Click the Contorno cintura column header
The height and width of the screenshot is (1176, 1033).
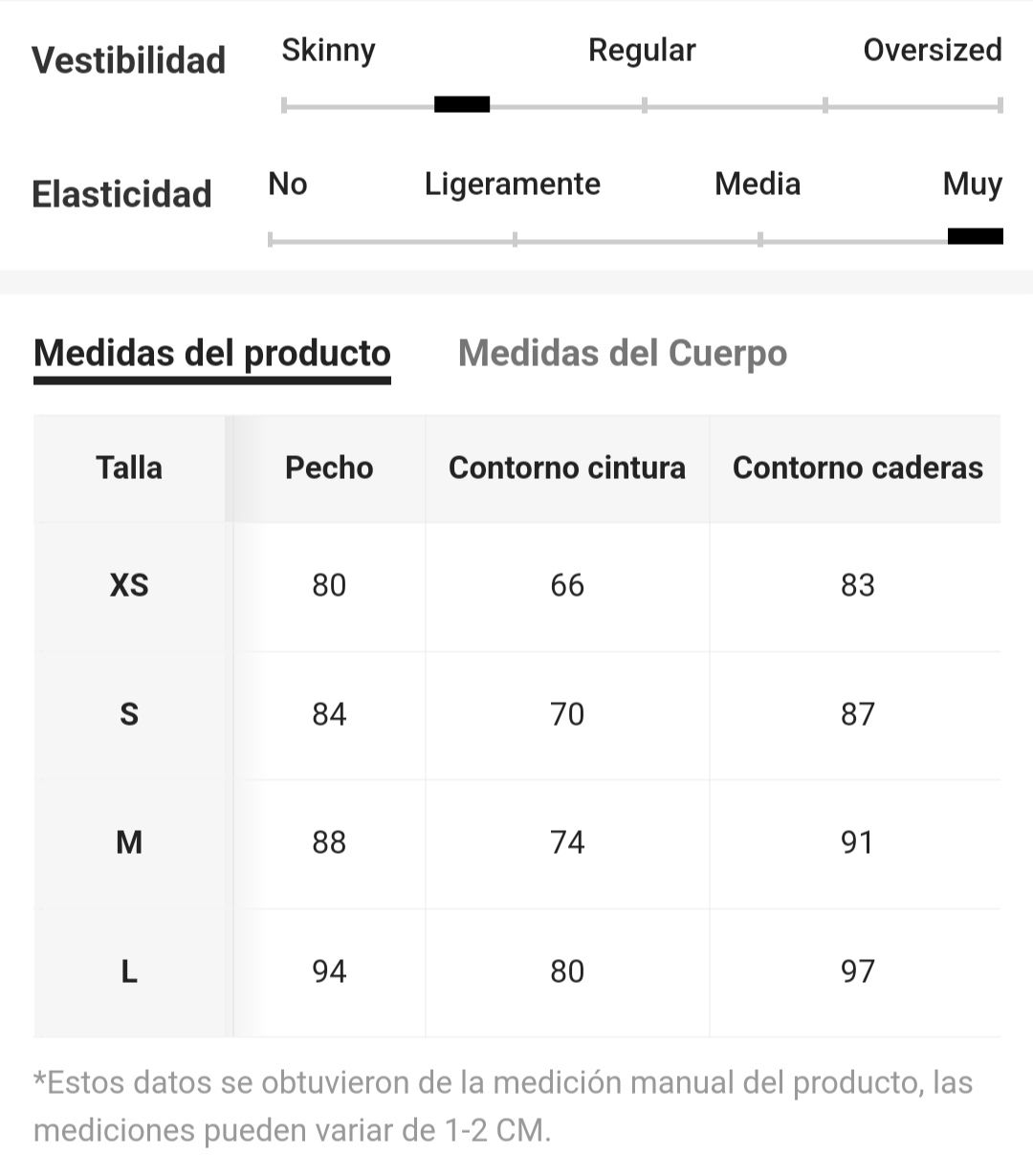coord(567,468)
